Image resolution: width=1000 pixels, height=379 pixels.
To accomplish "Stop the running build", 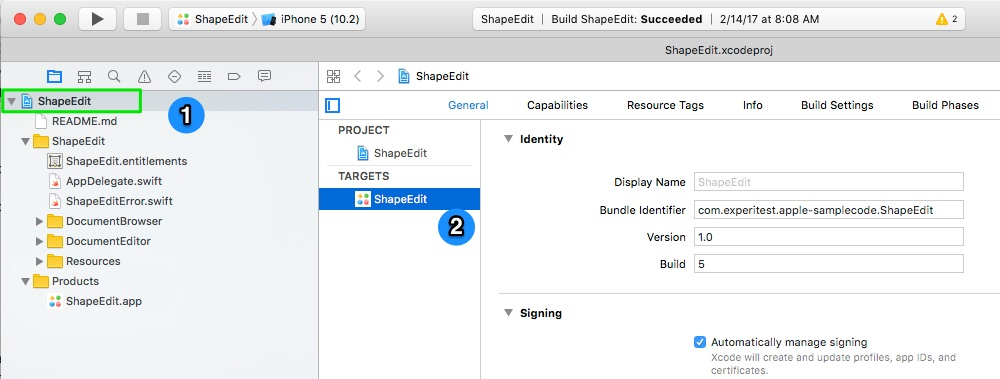I will tap(142, 19).
